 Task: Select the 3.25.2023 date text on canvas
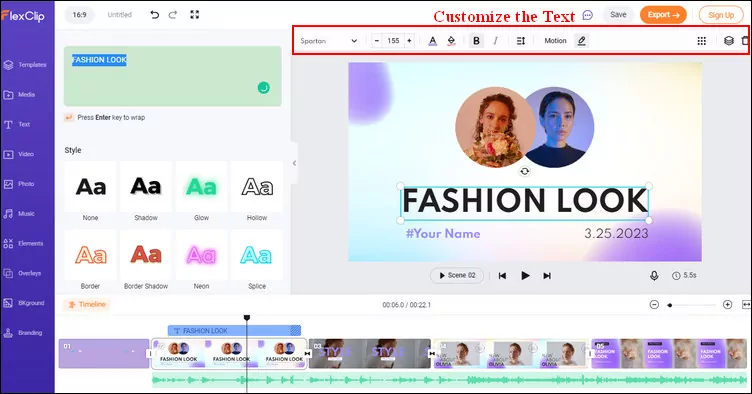point(616,233)
